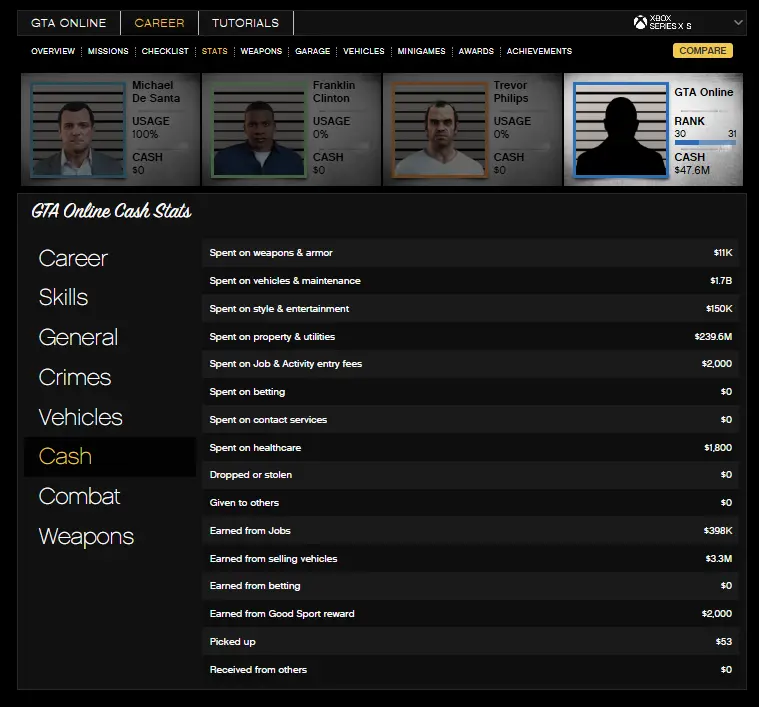Select Trevor Philips' character card

coord(472,129)
